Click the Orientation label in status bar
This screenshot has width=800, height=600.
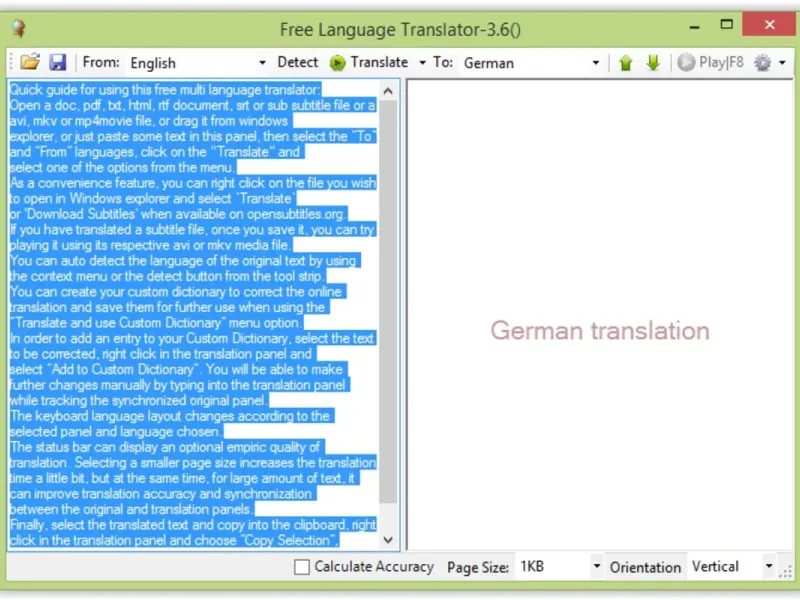coord(645,567)
